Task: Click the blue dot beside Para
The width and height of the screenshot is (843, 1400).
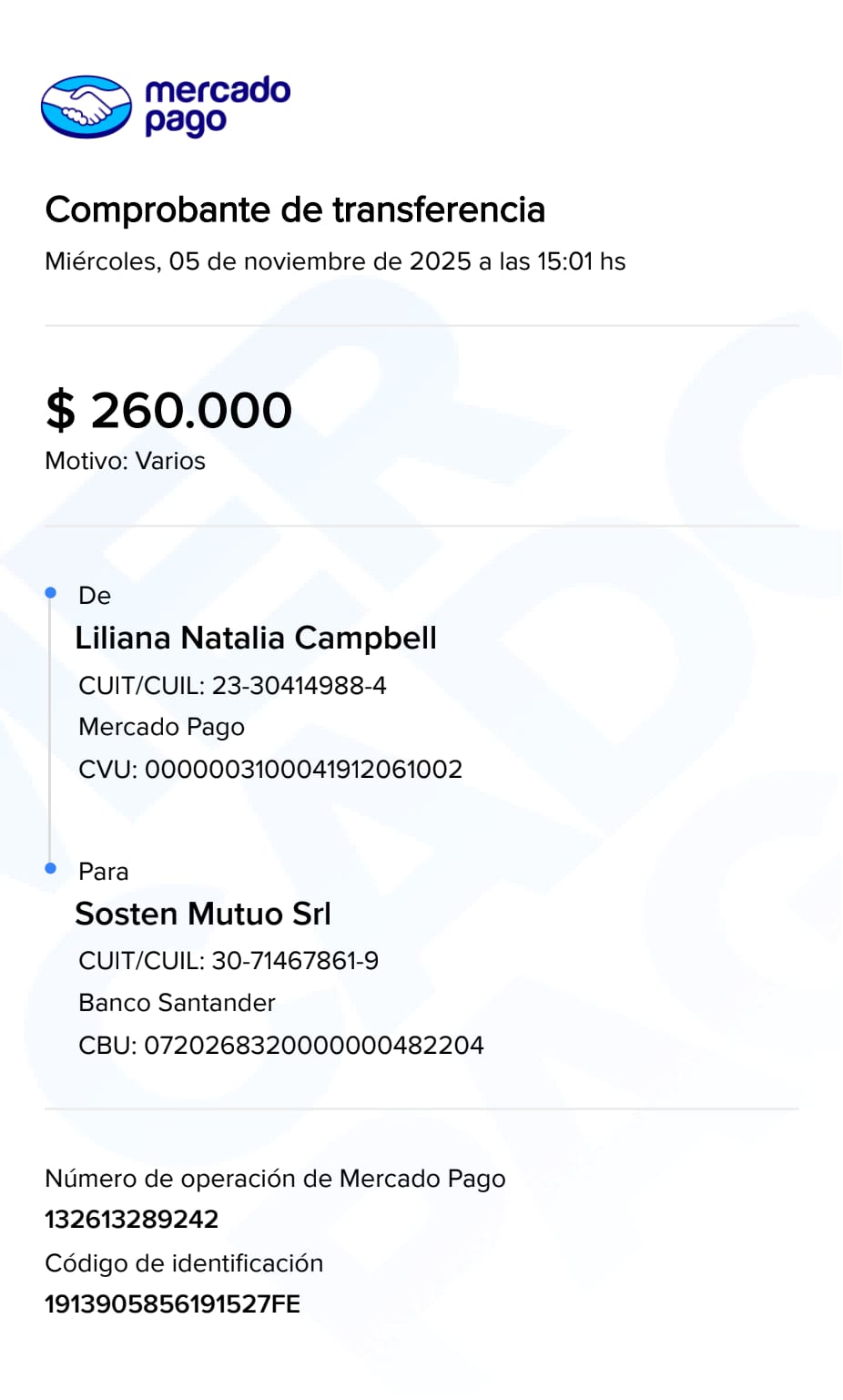Action: (x=51, y=868)
